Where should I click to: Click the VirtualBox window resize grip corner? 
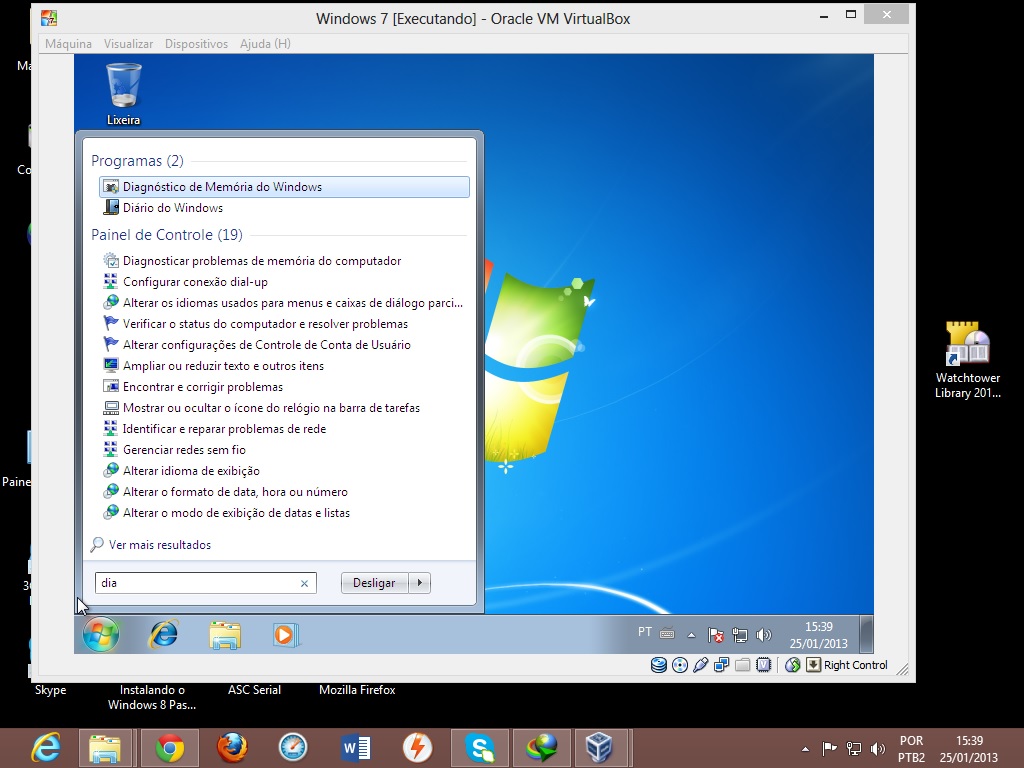point(903,669)
